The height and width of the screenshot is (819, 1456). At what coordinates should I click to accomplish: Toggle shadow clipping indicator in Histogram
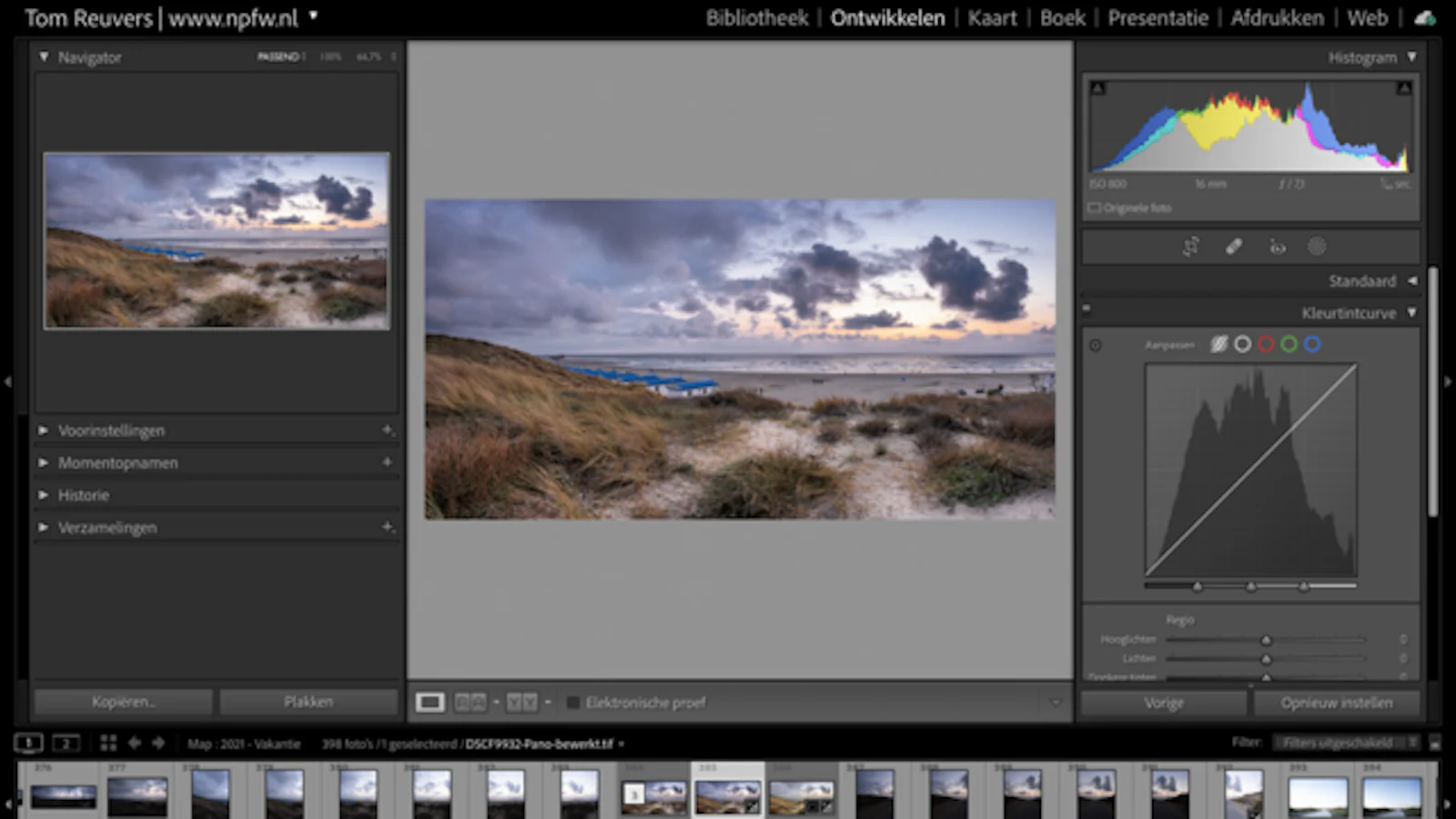click(1097, 88)
